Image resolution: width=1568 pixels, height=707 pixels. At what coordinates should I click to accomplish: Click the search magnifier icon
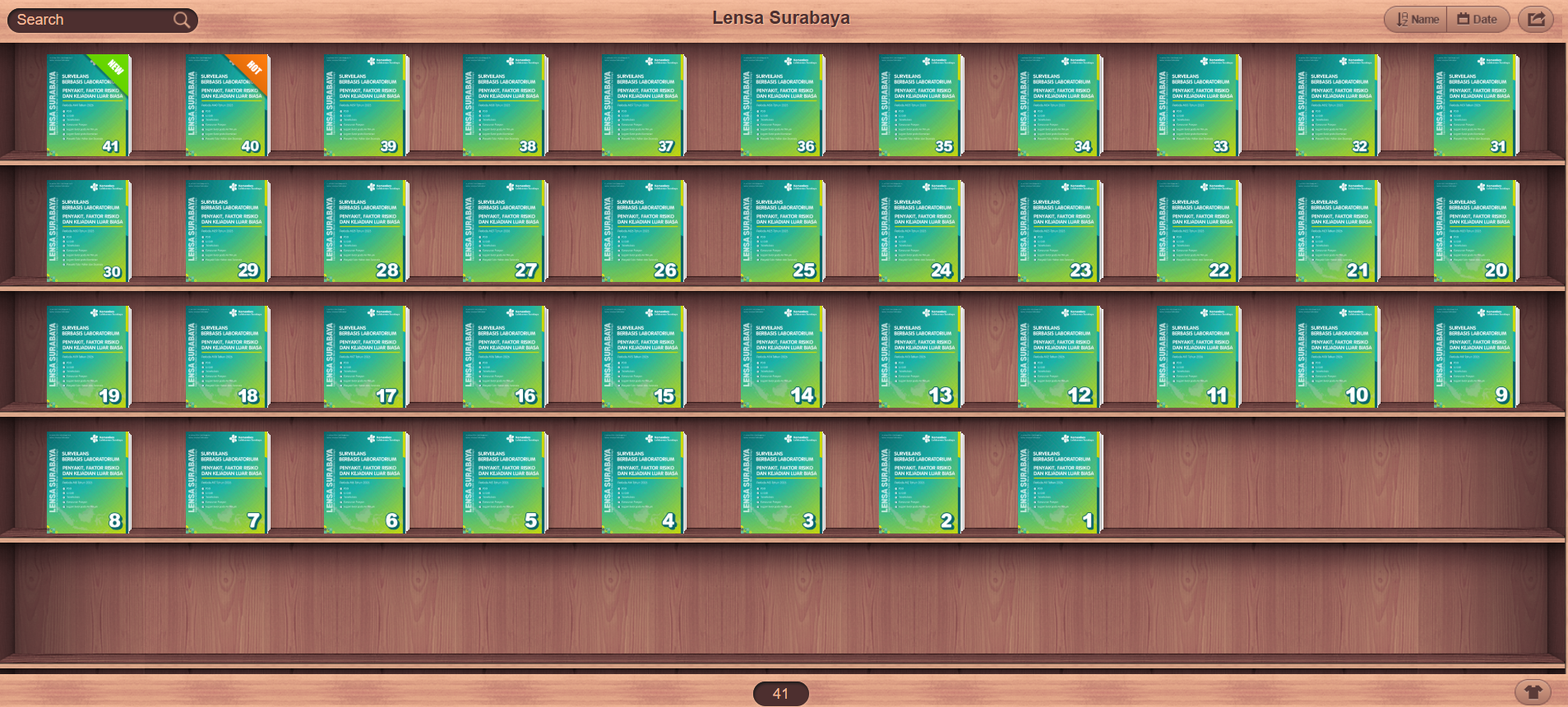182,20
